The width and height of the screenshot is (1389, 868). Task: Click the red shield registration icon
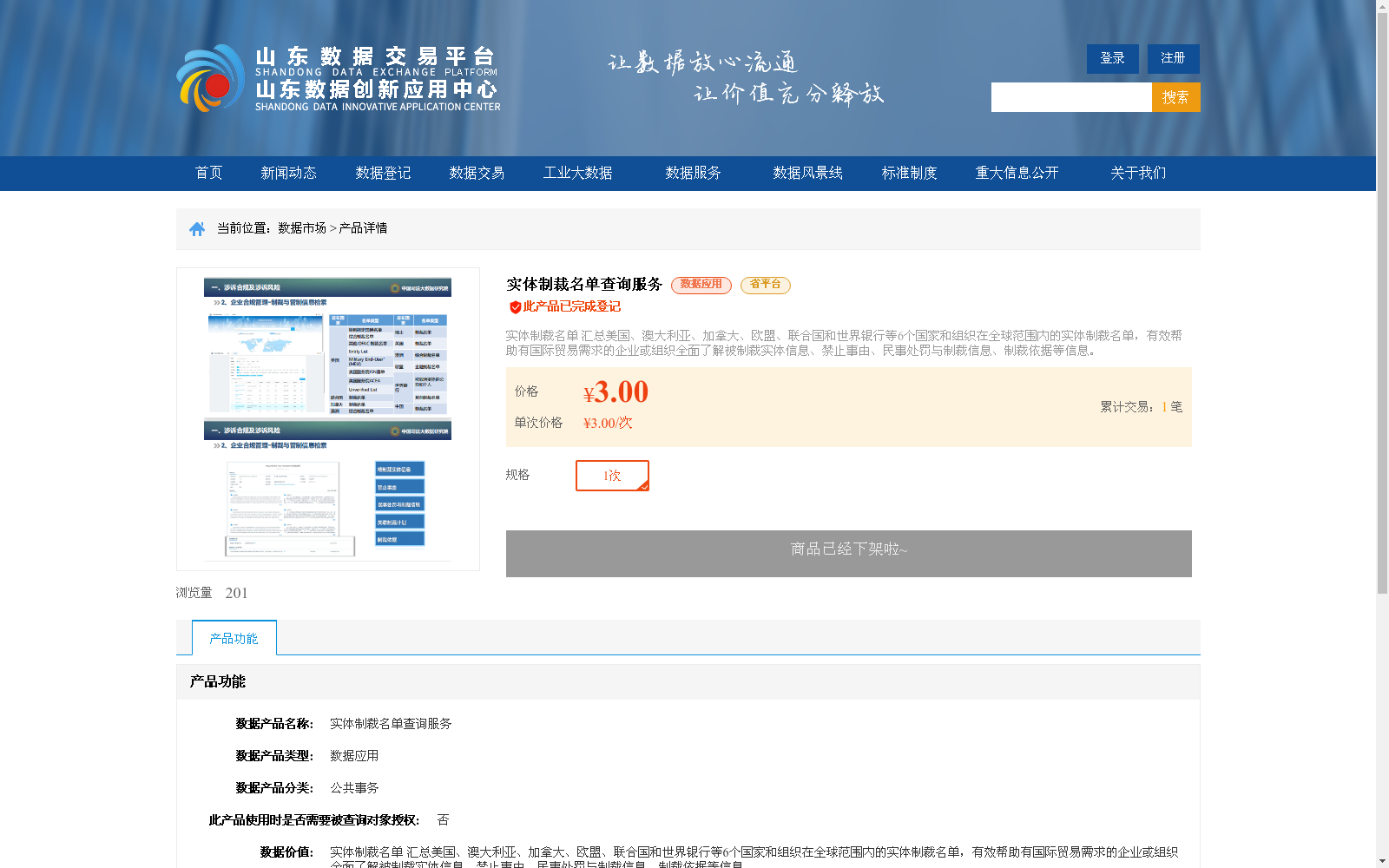515,306
